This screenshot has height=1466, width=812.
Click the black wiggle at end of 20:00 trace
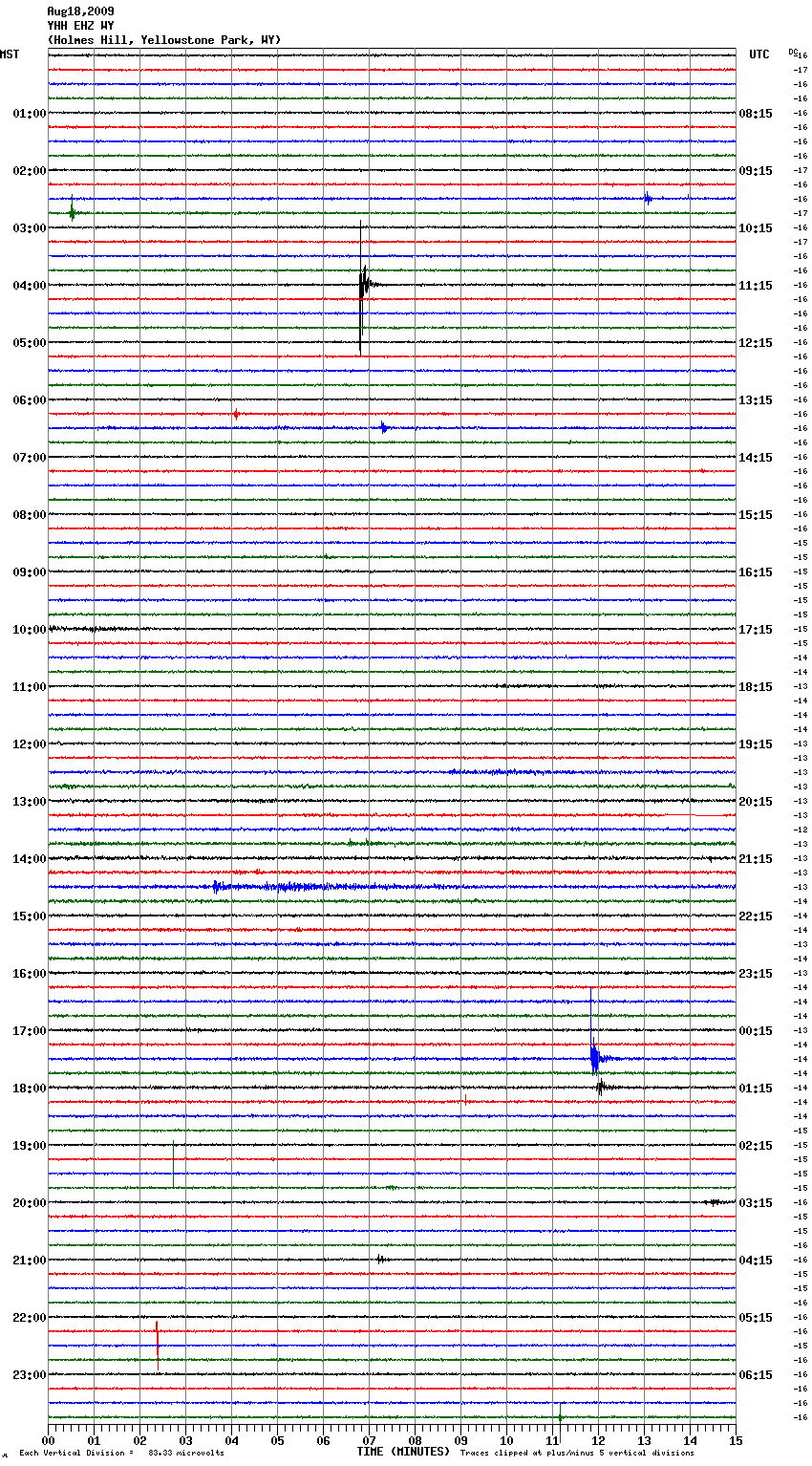714,1202
